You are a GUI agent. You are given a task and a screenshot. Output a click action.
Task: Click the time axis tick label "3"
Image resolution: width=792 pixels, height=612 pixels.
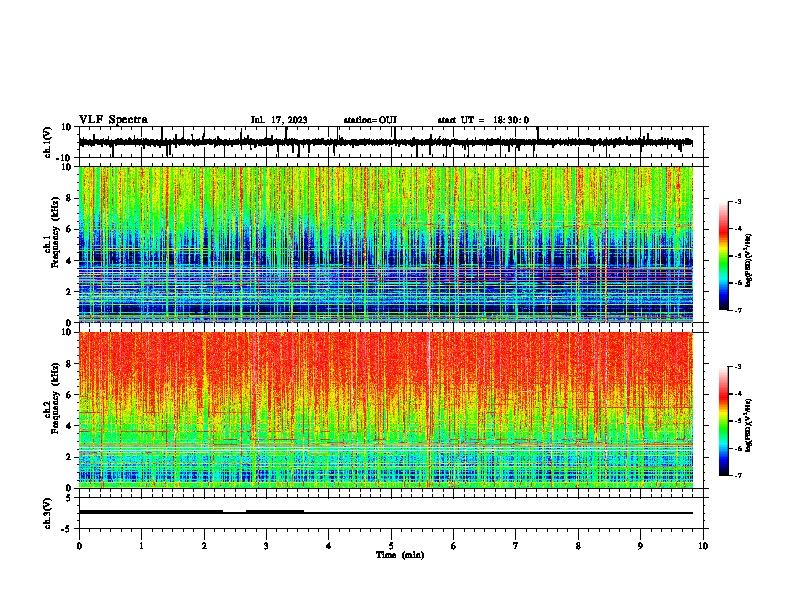pyautogui.click(x=266, y=546)
